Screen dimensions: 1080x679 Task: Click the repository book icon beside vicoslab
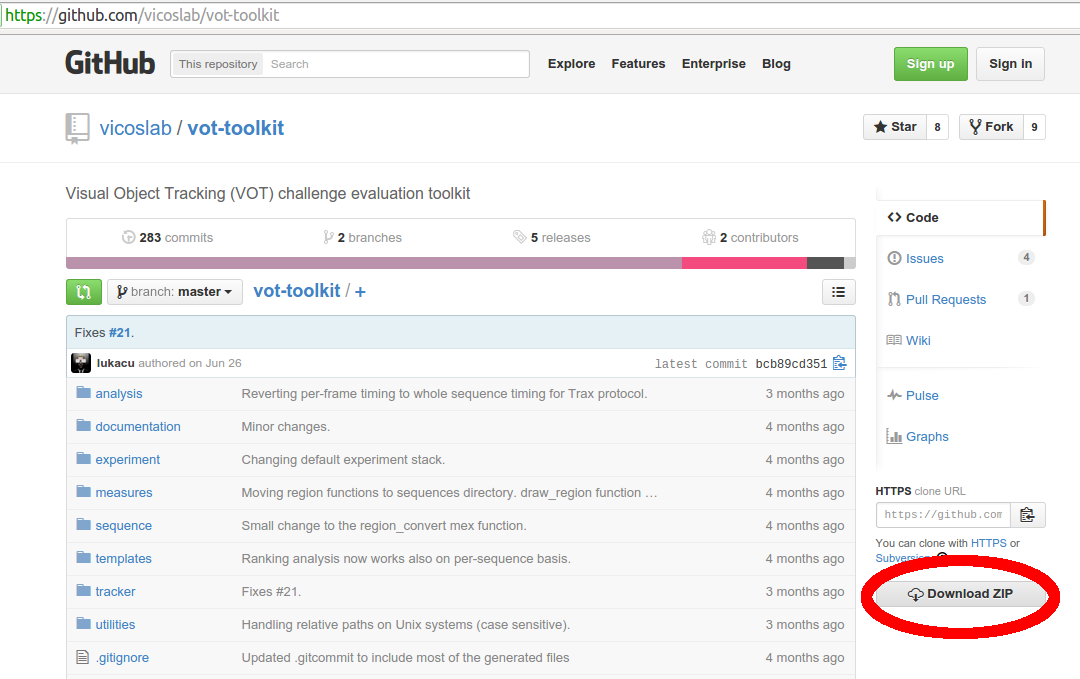77,128
